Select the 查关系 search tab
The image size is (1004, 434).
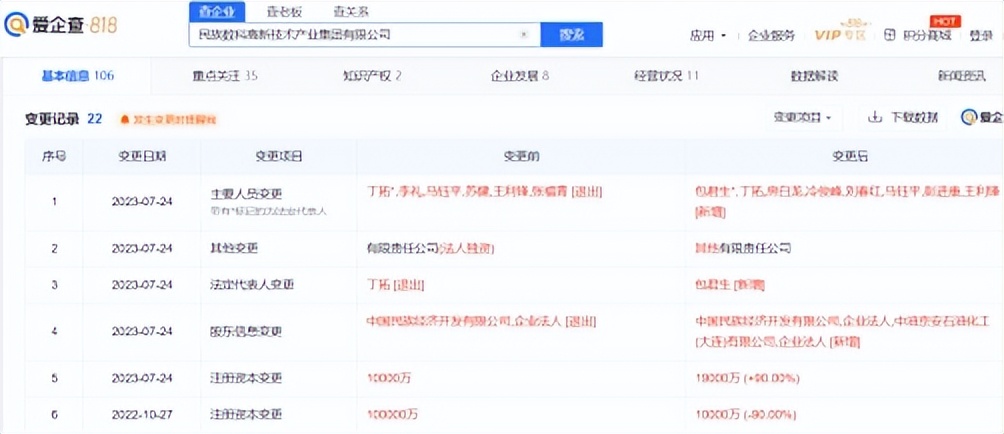pyautogui.click(x=351, y=12)
